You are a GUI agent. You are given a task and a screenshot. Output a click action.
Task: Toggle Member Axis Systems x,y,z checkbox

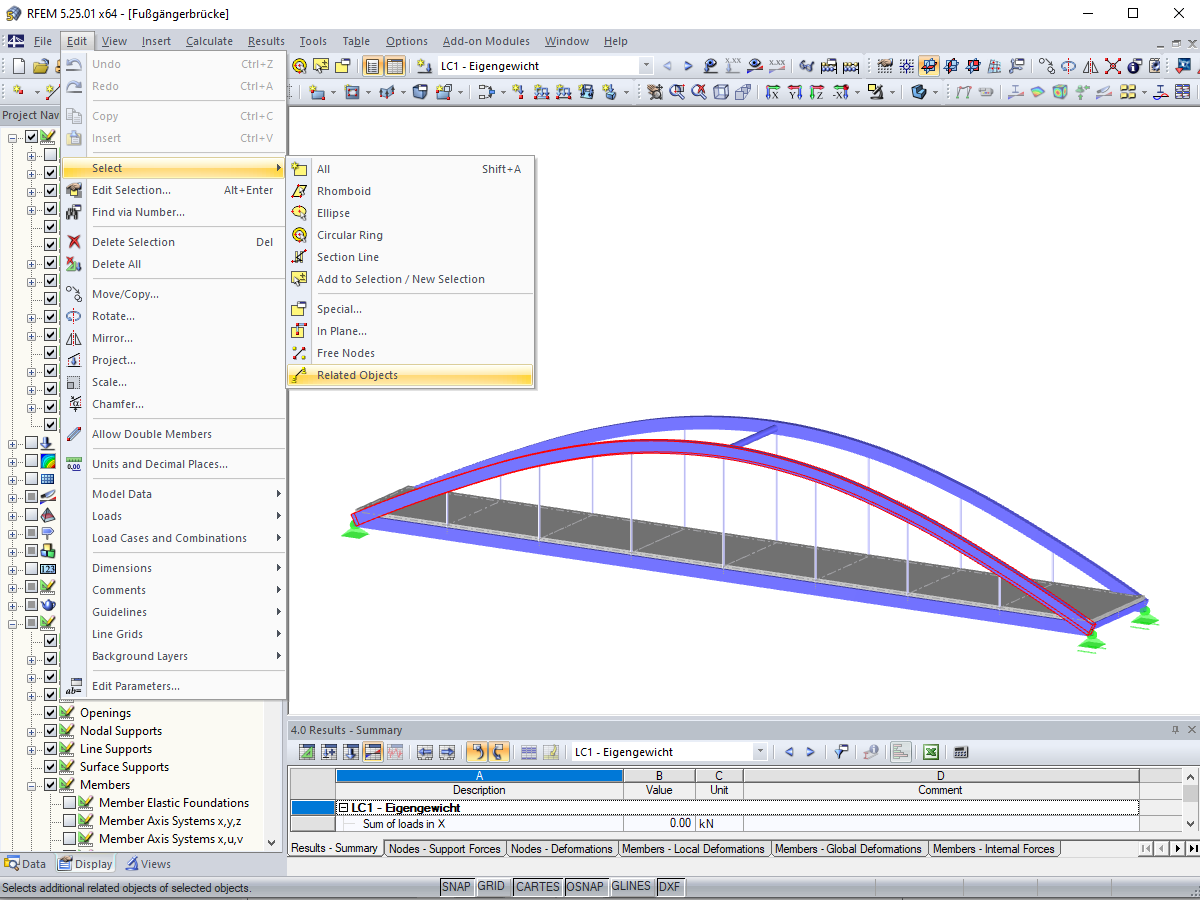point(69,821)
